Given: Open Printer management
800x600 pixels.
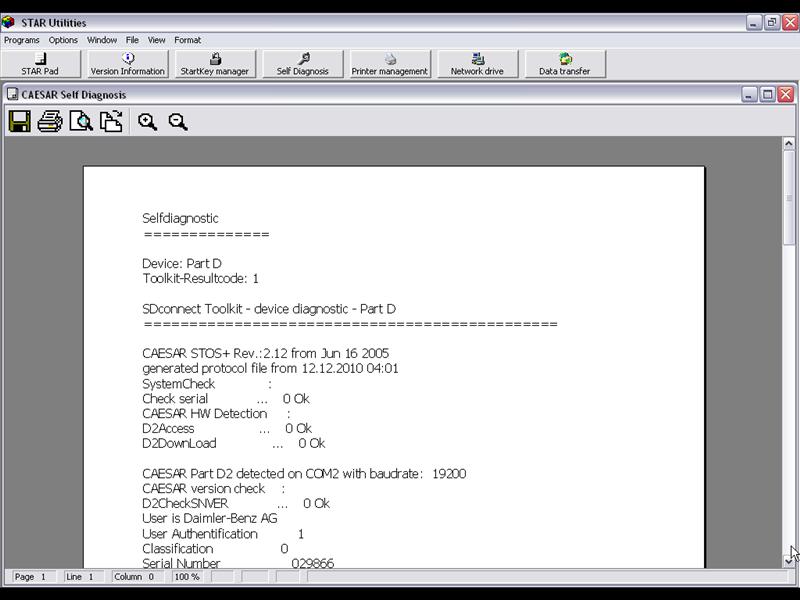Looking at the screenshot, I should click(390, 64).
